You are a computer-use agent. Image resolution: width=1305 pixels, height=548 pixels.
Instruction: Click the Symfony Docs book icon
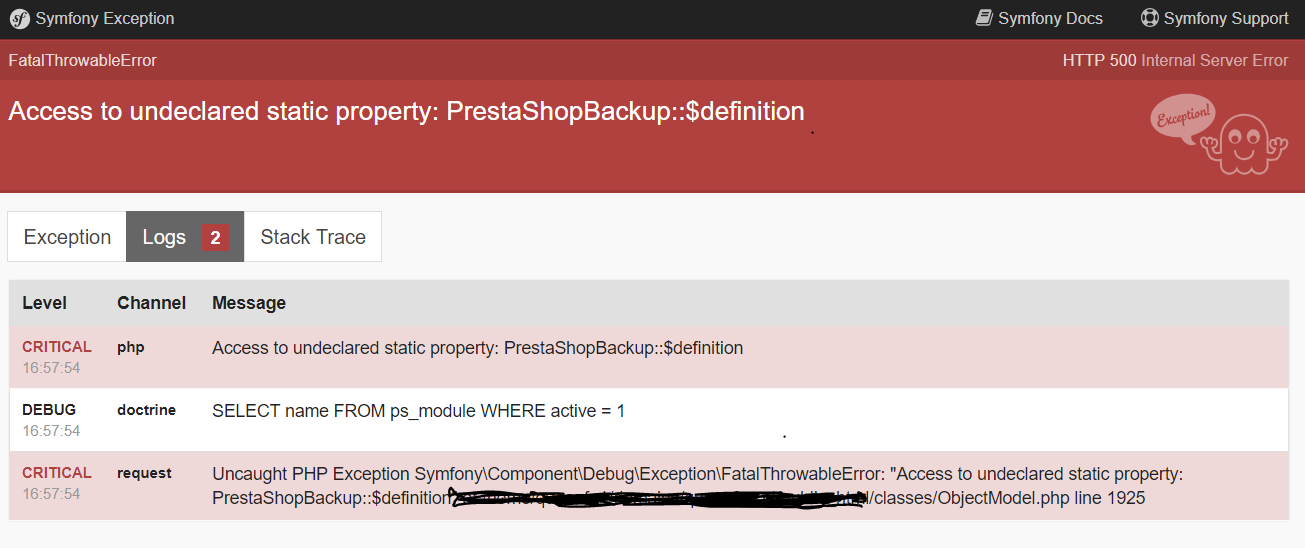(984, 18)
